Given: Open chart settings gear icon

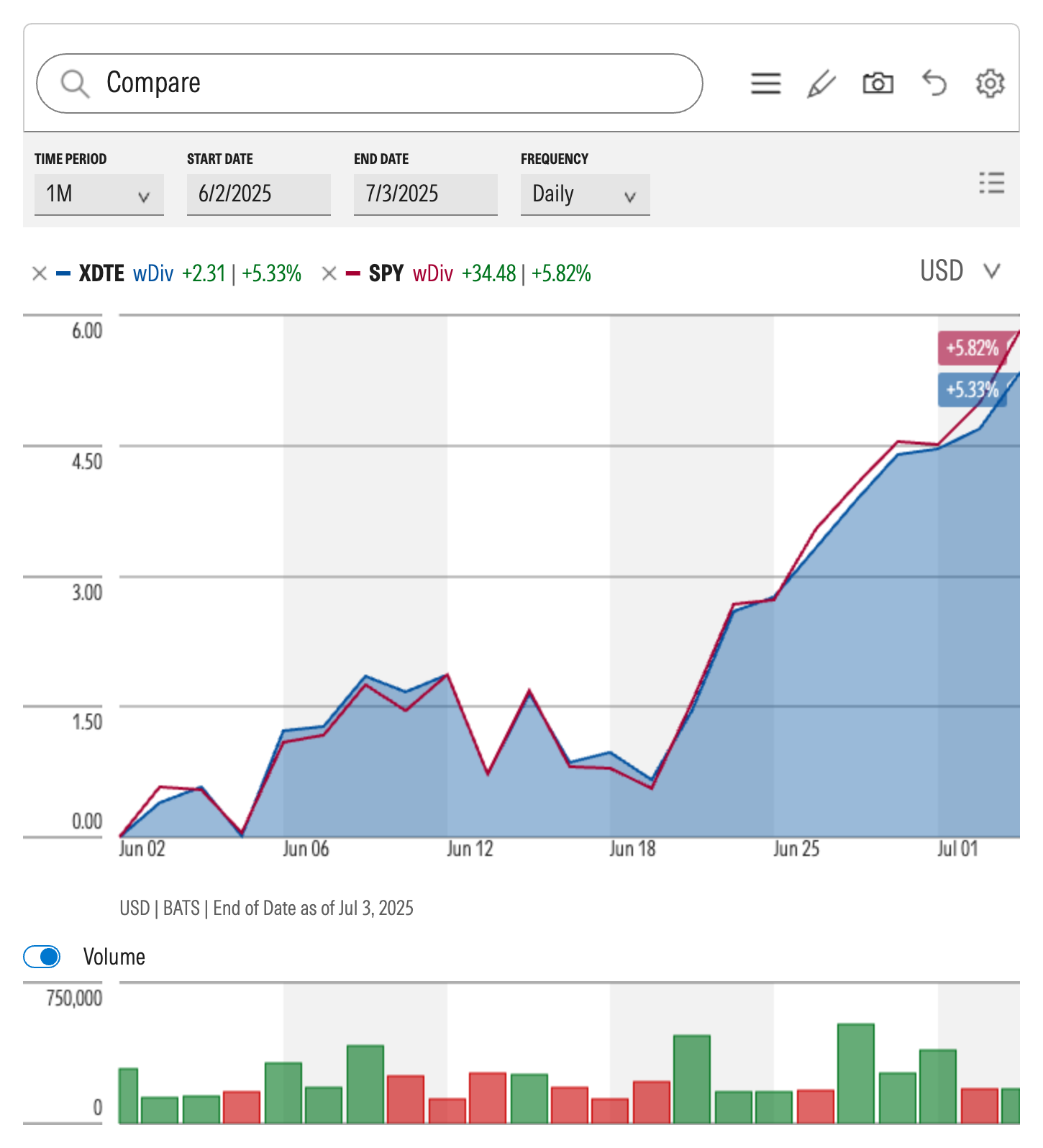Looking at the screenshot, I should pyautogui.click(x=990, y=83).
